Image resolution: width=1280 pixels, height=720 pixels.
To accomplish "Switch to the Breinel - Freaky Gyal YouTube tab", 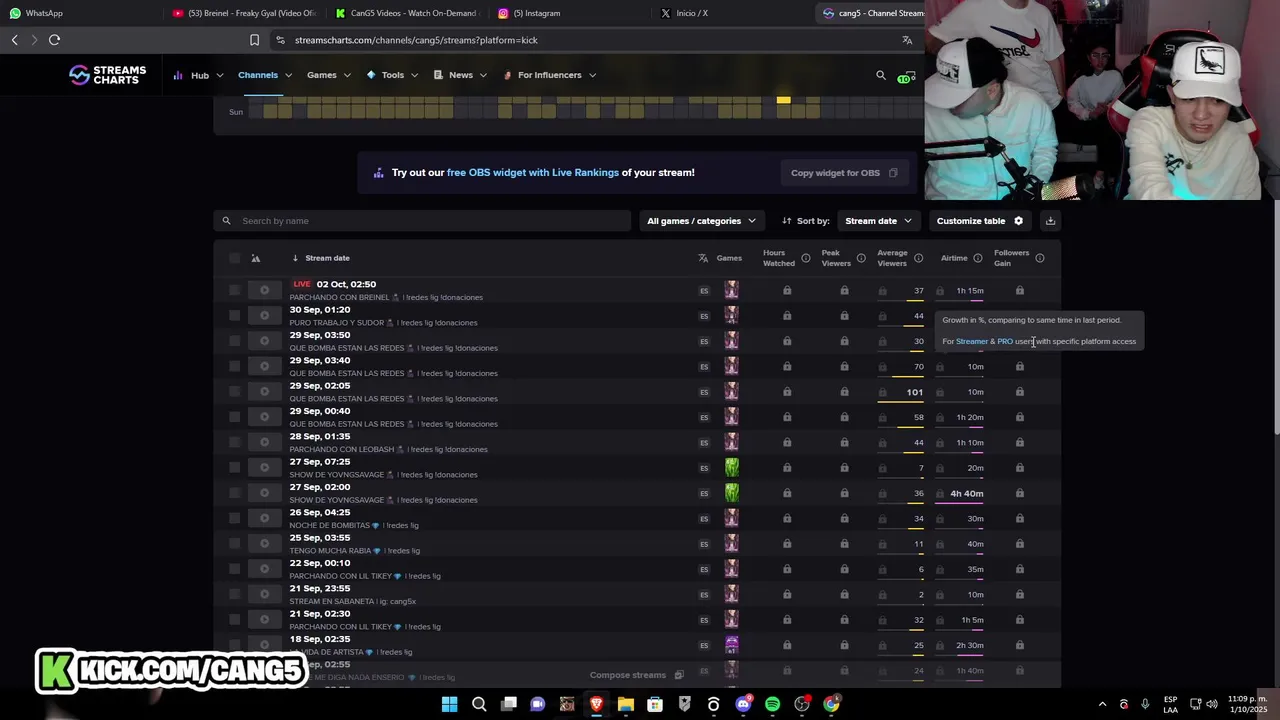I will point(244,13).
